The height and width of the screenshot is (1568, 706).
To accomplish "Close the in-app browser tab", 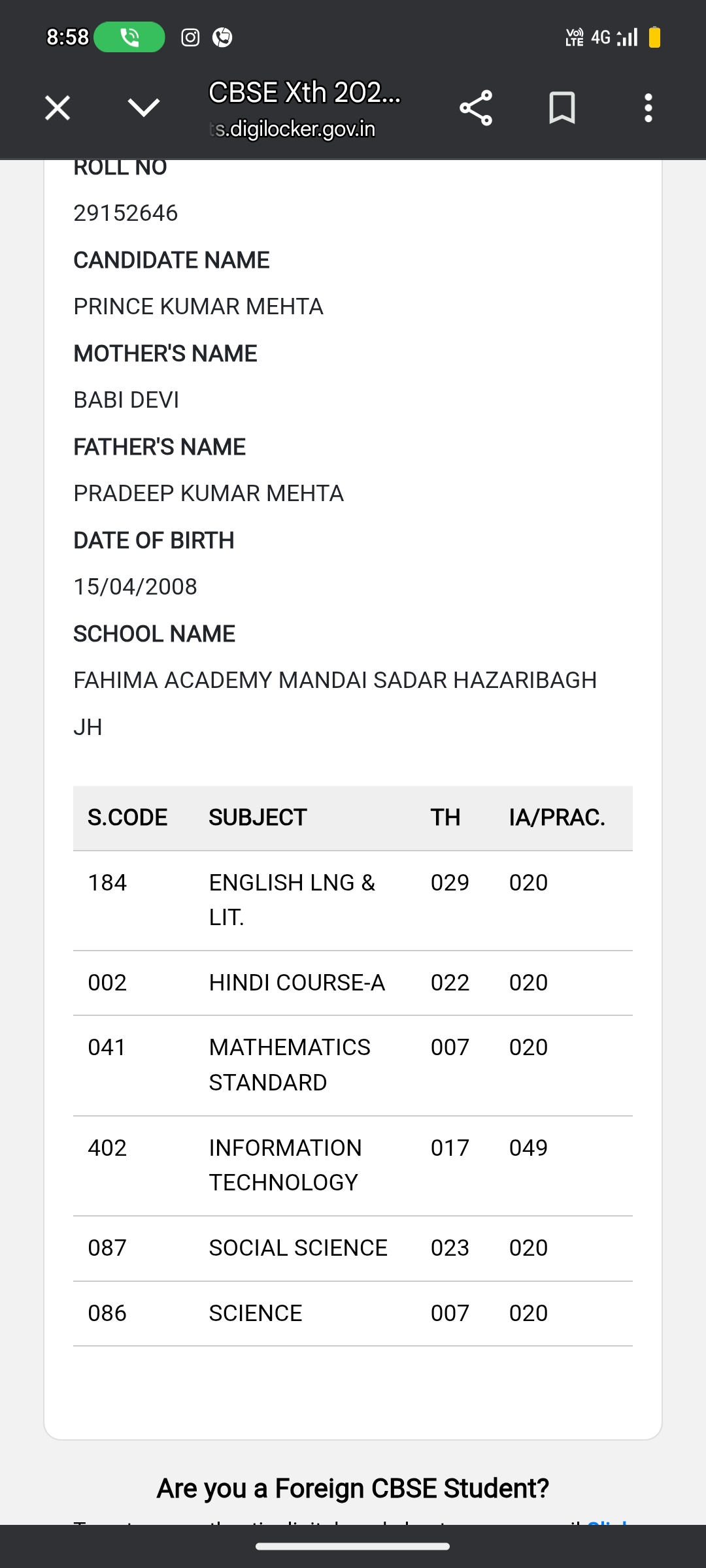I will click(x=58, y=108).
